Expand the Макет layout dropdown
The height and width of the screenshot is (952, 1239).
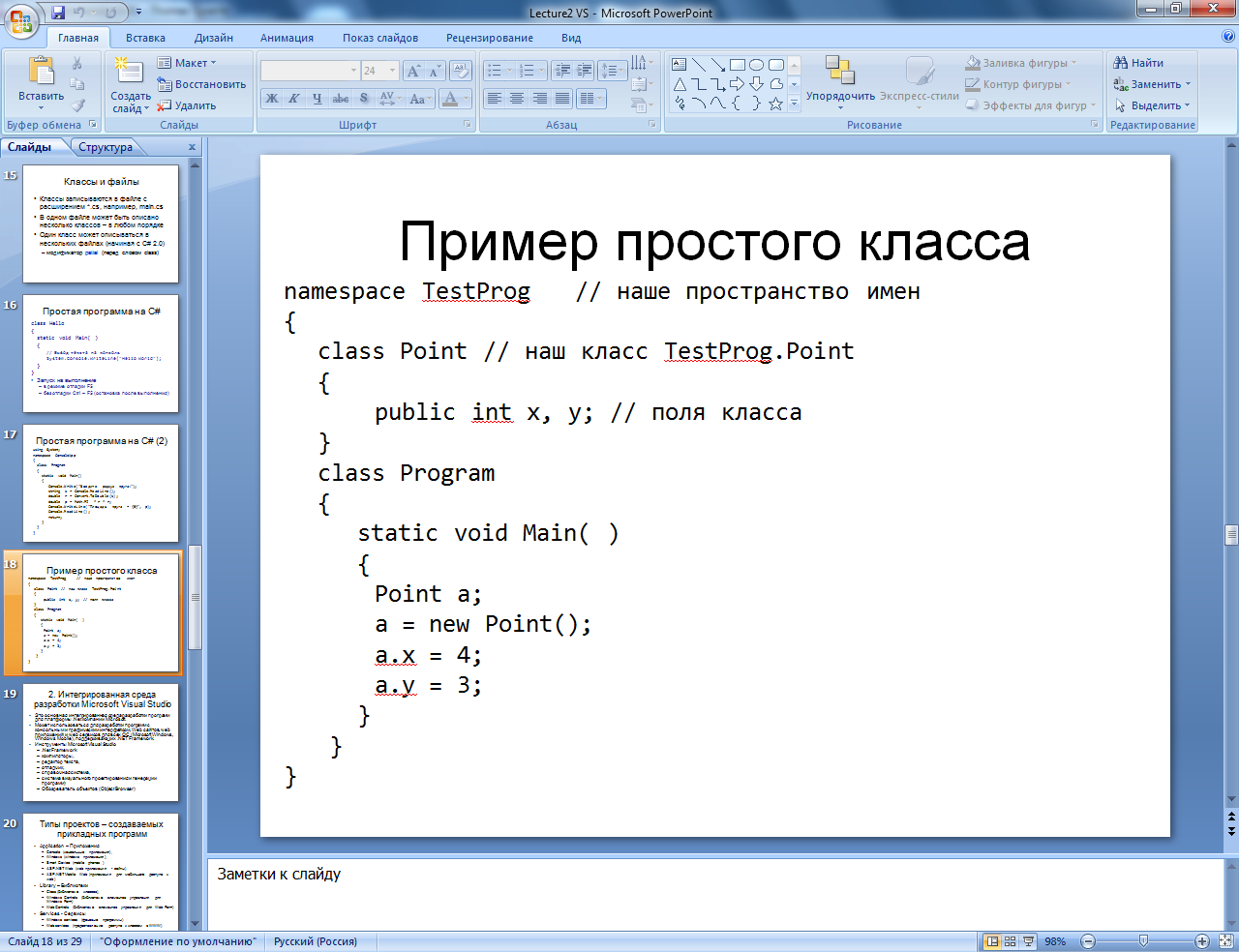tap(187, 63)
